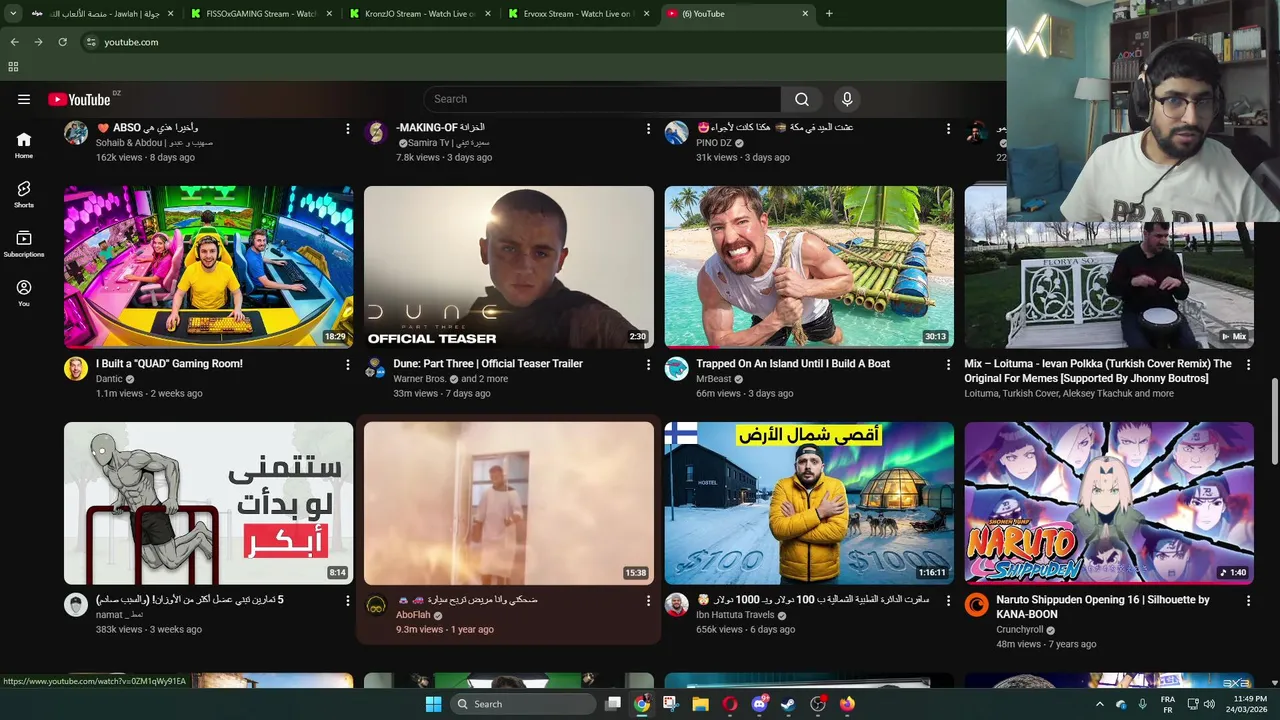Open Discord from the taskbar
The image size is (1280, 720).
point(759,704)
